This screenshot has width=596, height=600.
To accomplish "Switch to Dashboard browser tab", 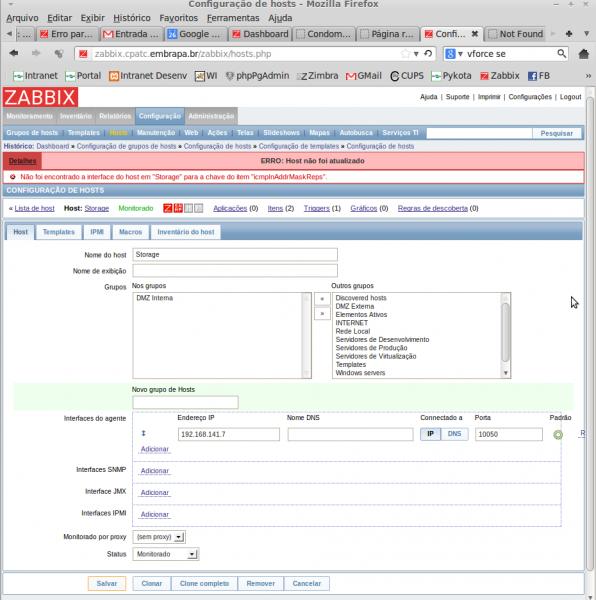I will click(260, 34).
